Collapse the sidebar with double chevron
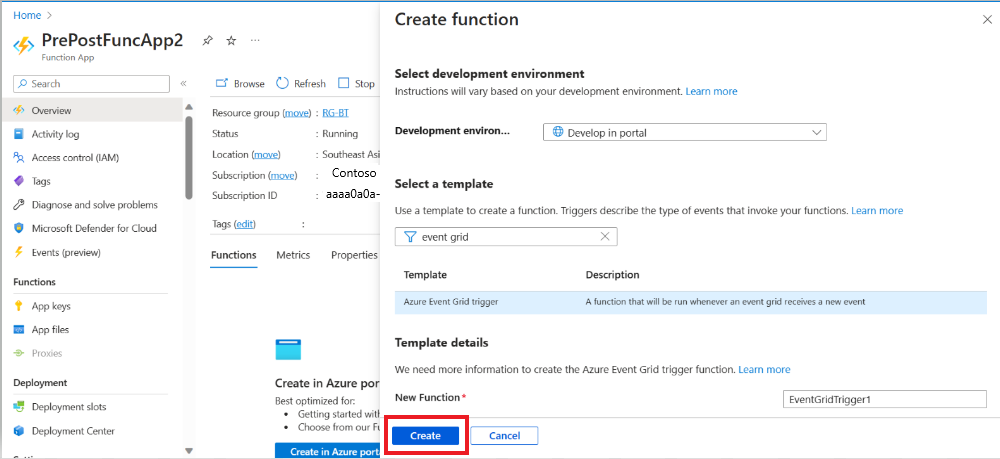Screen dimensions: 1000x459 183,84
